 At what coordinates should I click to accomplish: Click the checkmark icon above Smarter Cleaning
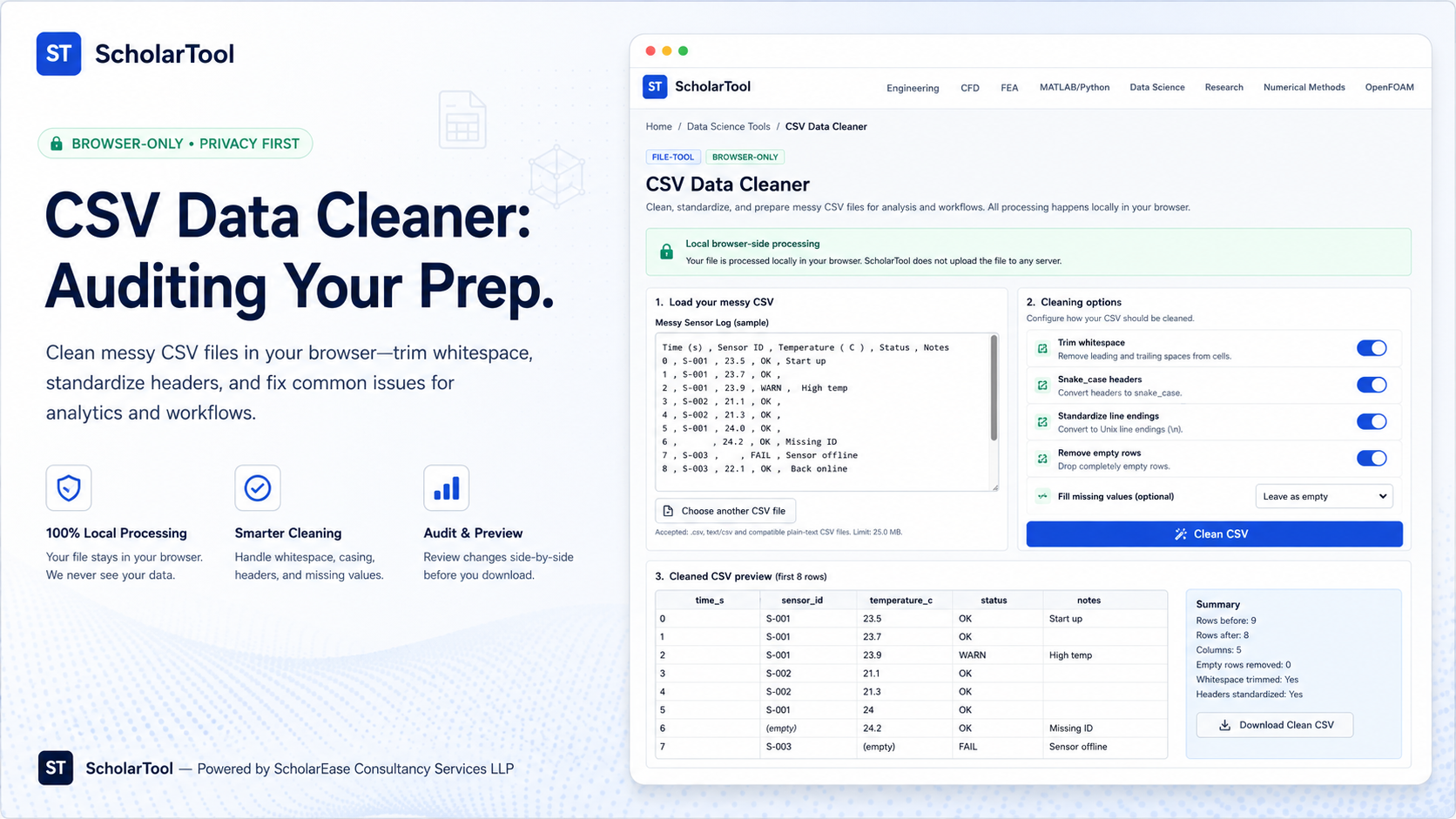[258, 487]
